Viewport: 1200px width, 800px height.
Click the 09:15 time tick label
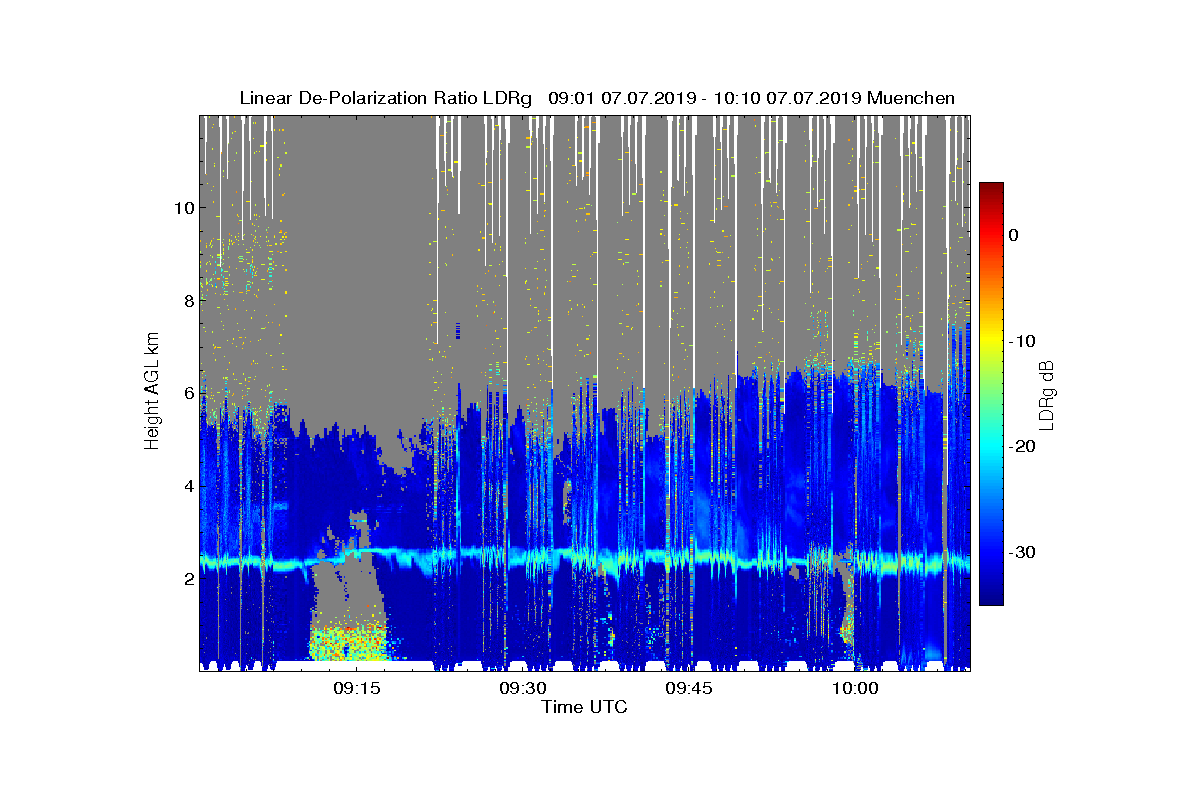tap(356, 688)
